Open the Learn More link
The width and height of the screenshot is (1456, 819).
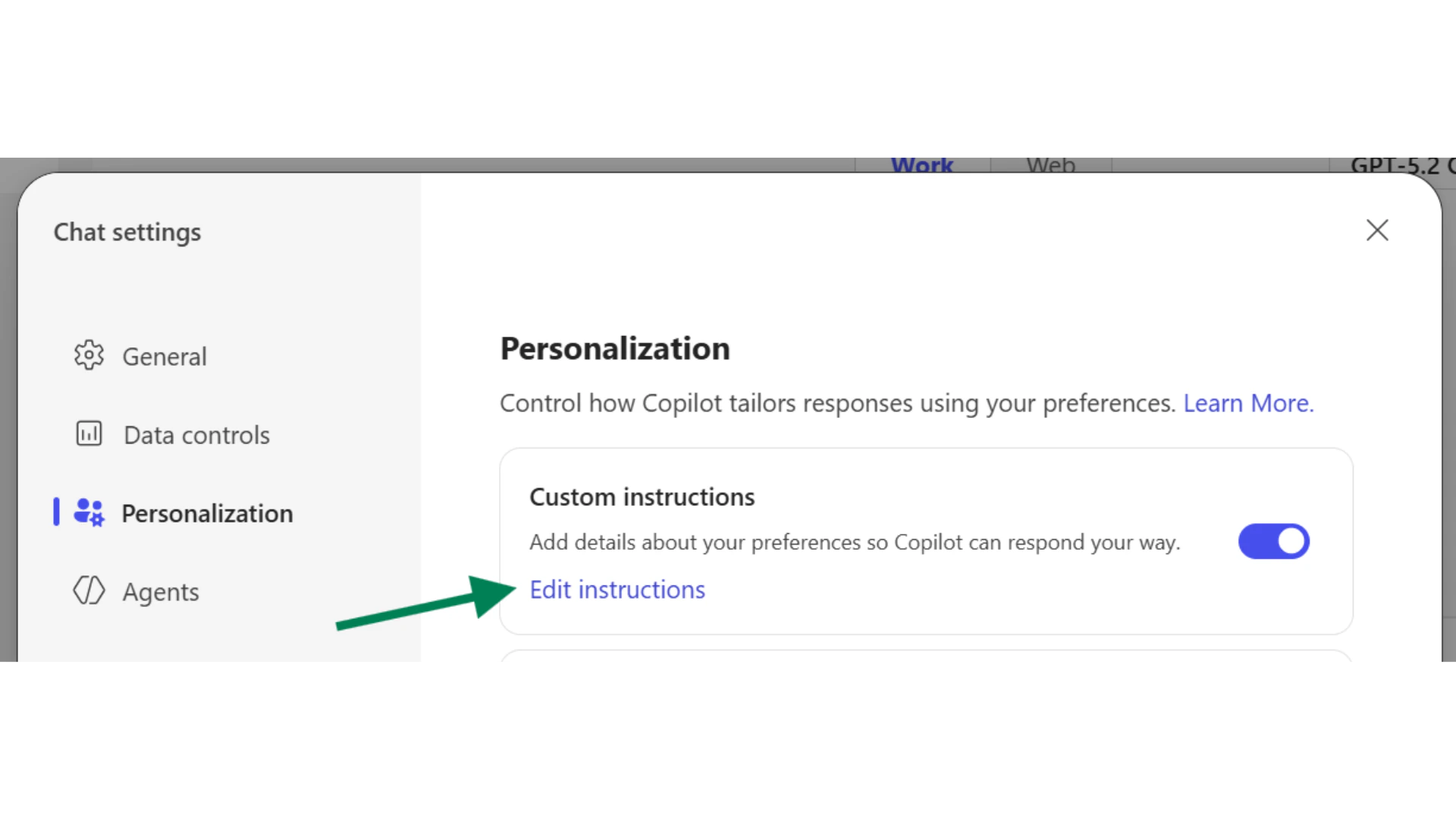[1248, 403]
